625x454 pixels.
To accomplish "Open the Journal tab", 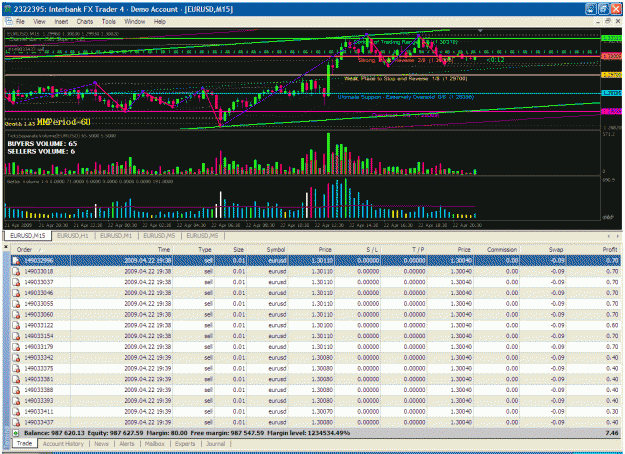I will tap(215, 444).
